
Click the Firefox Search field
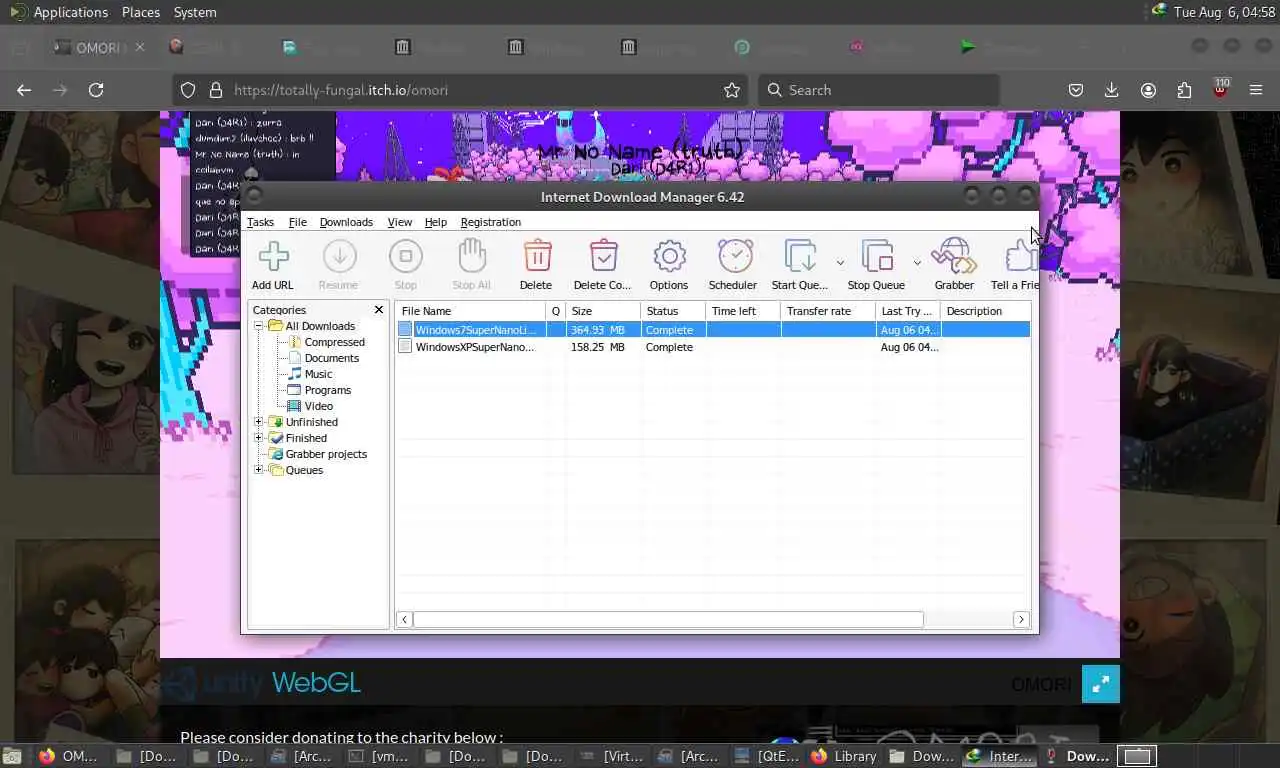[878, 90]
